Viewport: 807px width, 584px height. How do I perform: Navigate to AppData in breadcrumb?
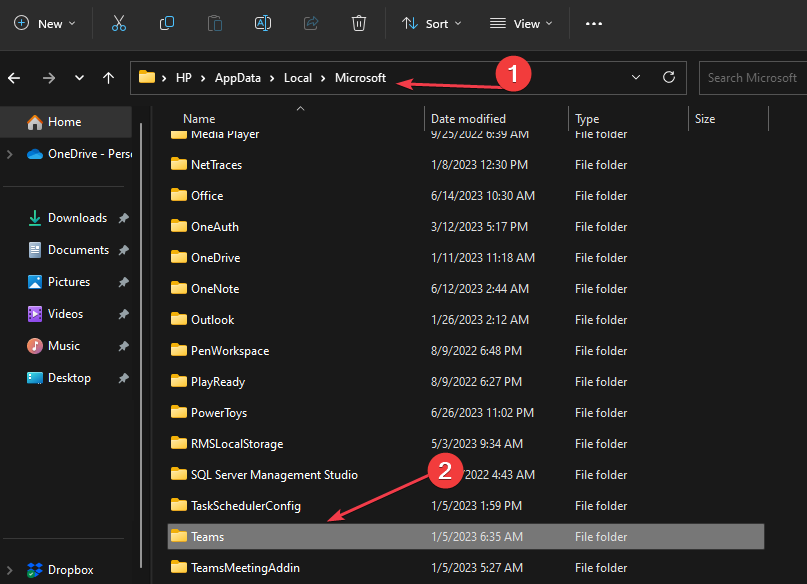pyautogui.click(x=238, y=78)
